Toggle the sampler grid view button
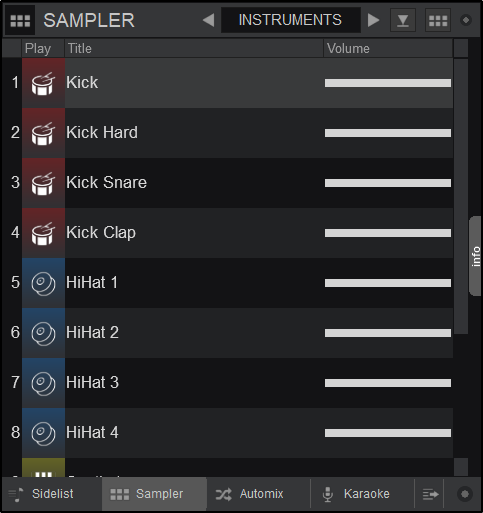The width and height of the screenshot is (483, 513). coord(438,21)
